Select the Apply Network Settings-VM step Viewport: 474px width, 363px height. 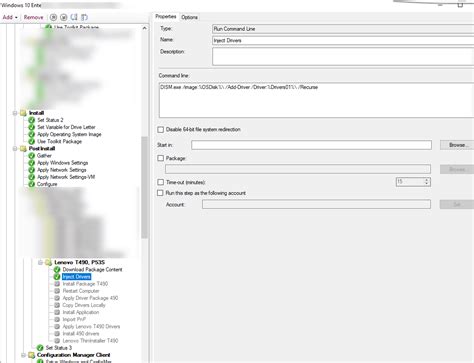pos(66,177)
